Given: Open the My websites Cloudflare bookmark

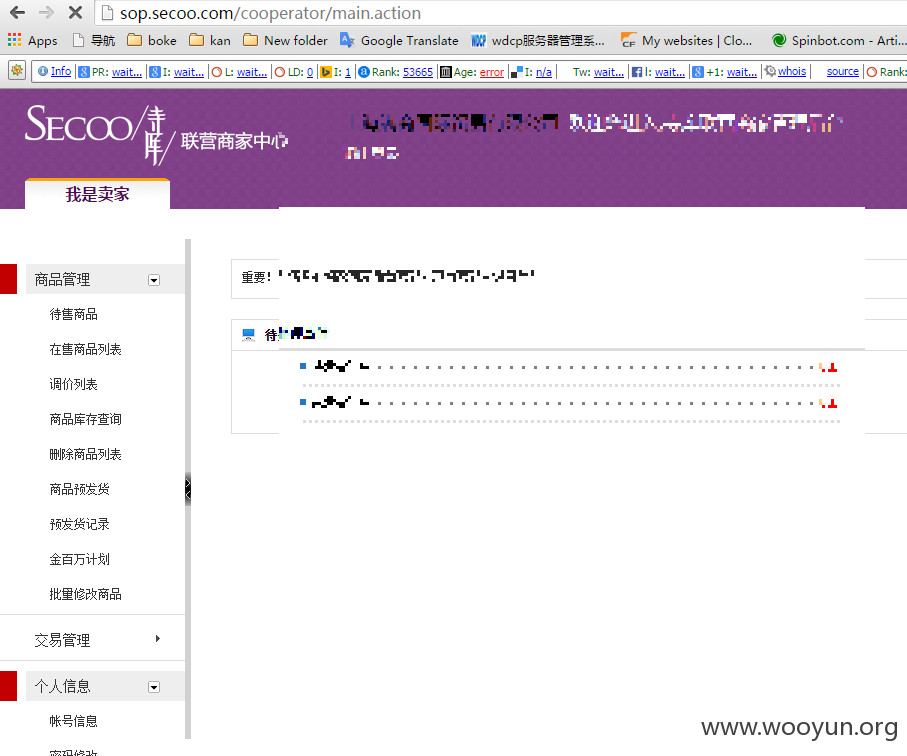Looking at the screenshot, I should (687, 40).
